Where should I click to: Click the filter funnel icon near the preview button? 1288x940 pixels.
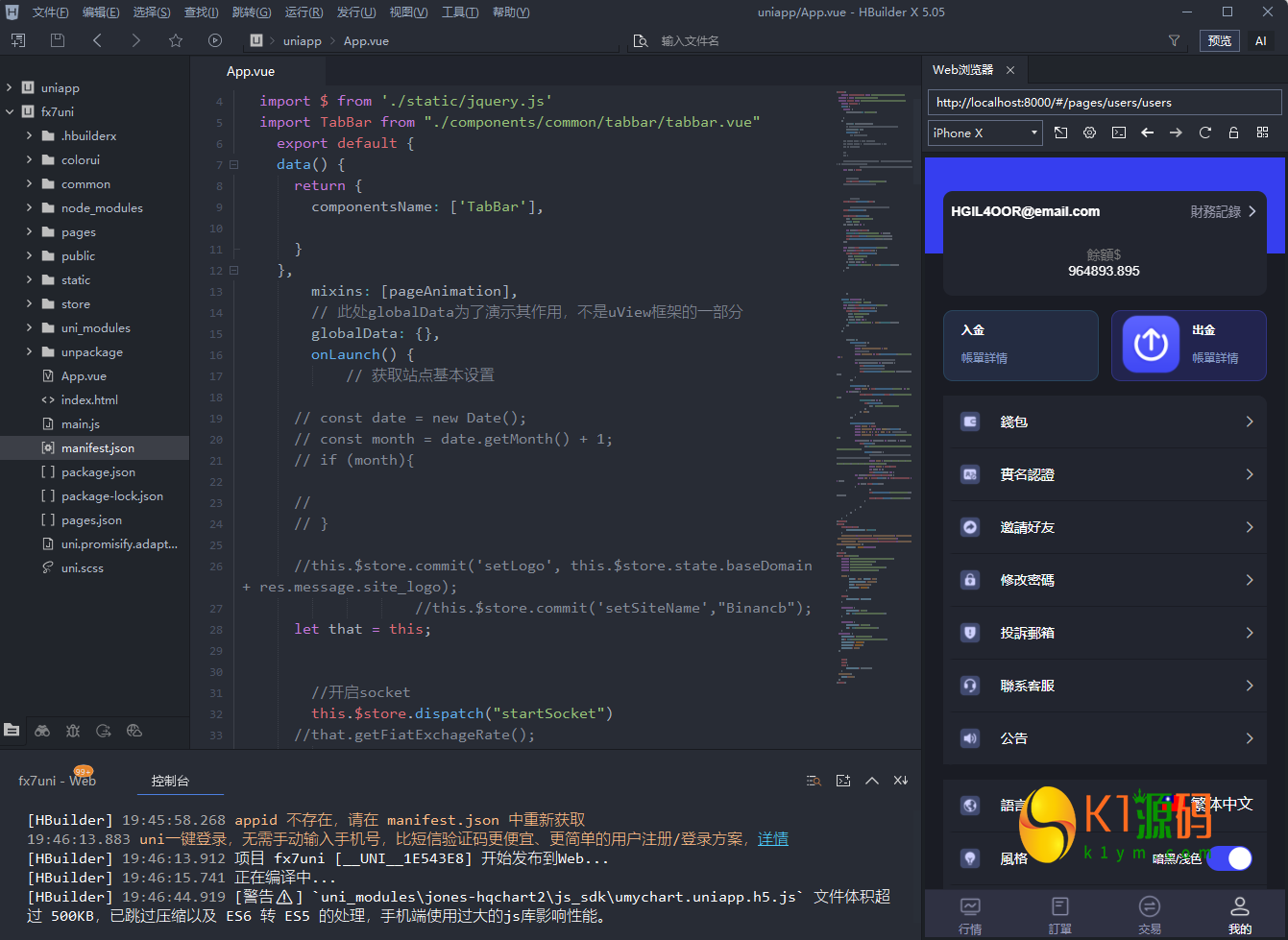[1174, 40]
